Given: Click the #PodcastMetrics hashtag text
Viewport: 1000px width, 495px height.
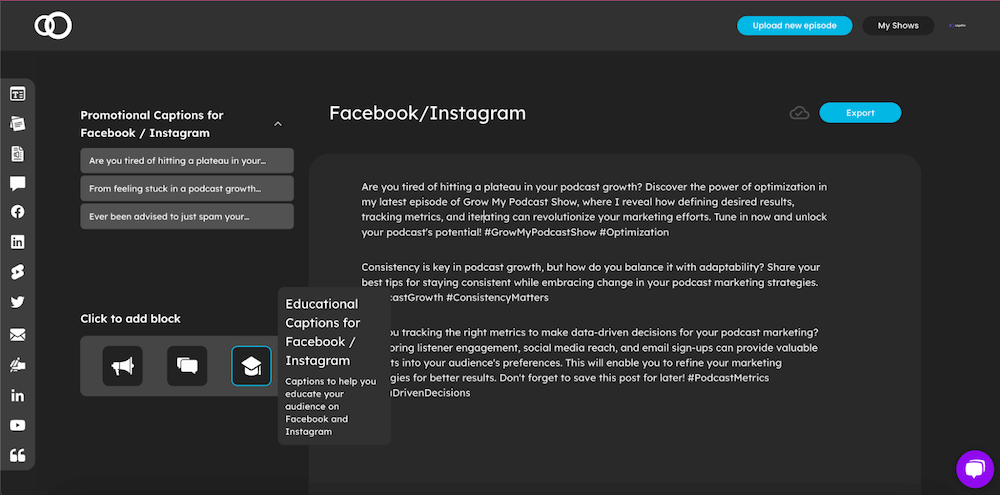Looking at the screenshot, I should [x=728, y=378].
